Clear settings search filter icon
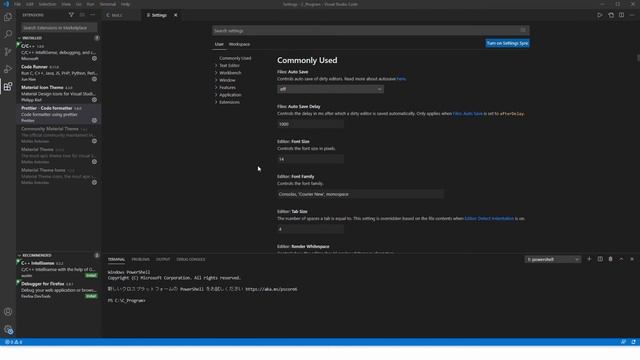640x360 pixels. point(523,30)
